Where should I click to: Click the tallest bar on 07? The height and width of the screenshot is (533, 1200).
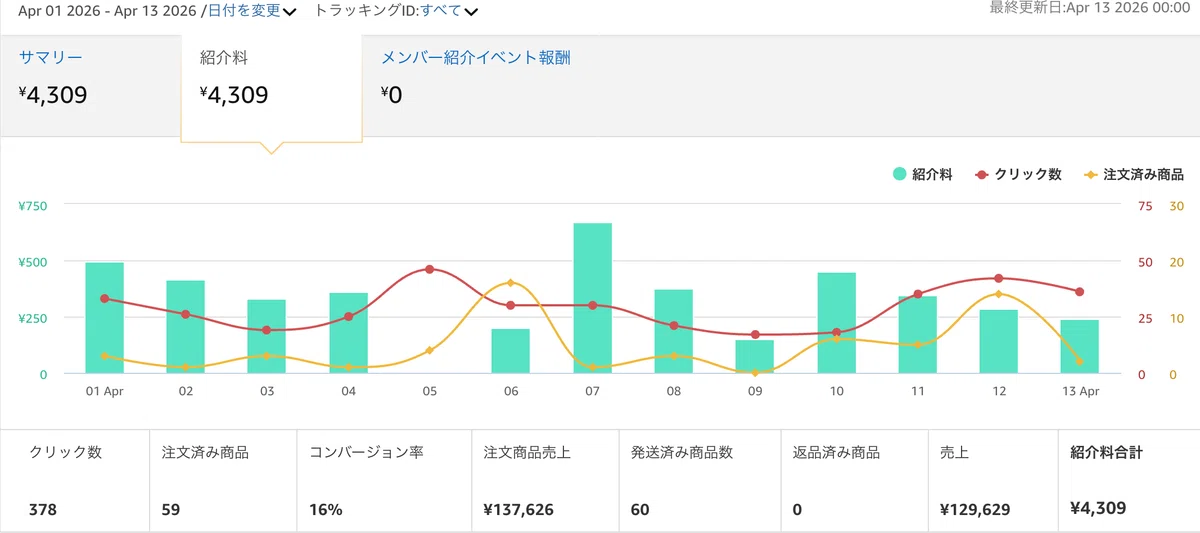click(x=592, y=298)
